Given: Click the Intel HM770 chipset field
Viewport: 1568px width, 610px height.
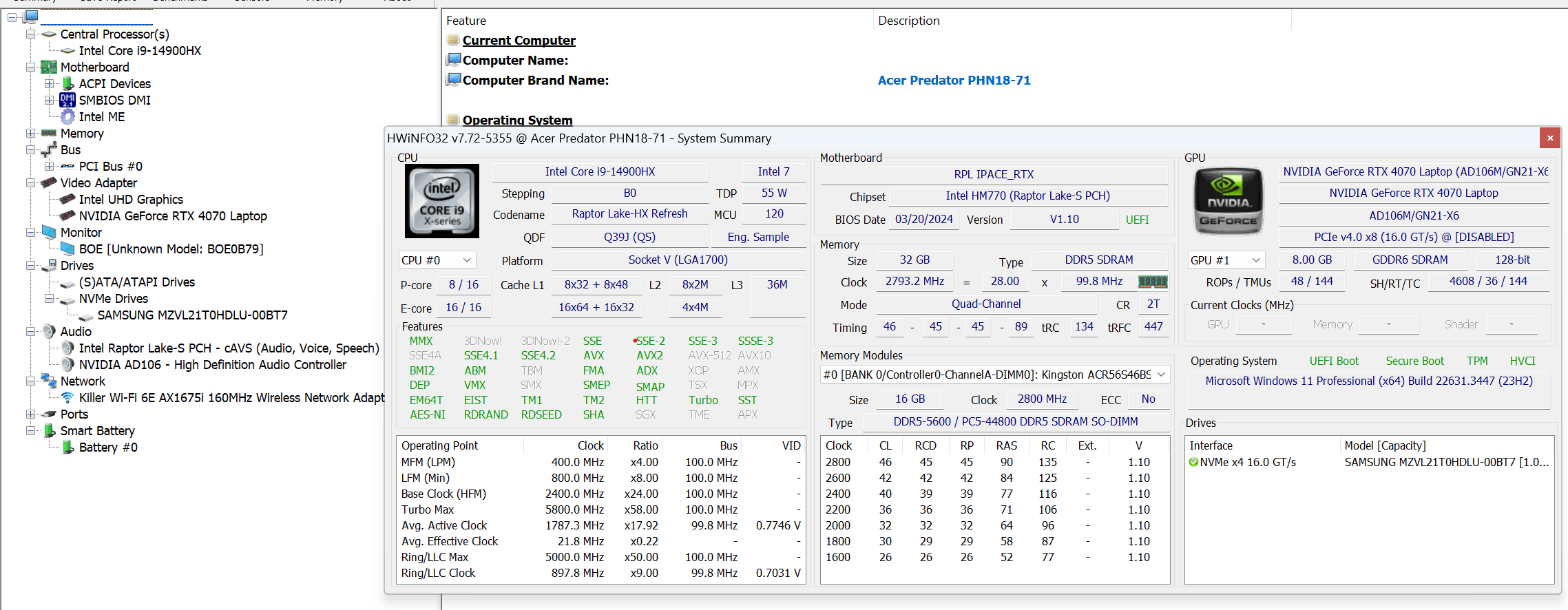Looking at the screenshot, I should (1027, 196).
